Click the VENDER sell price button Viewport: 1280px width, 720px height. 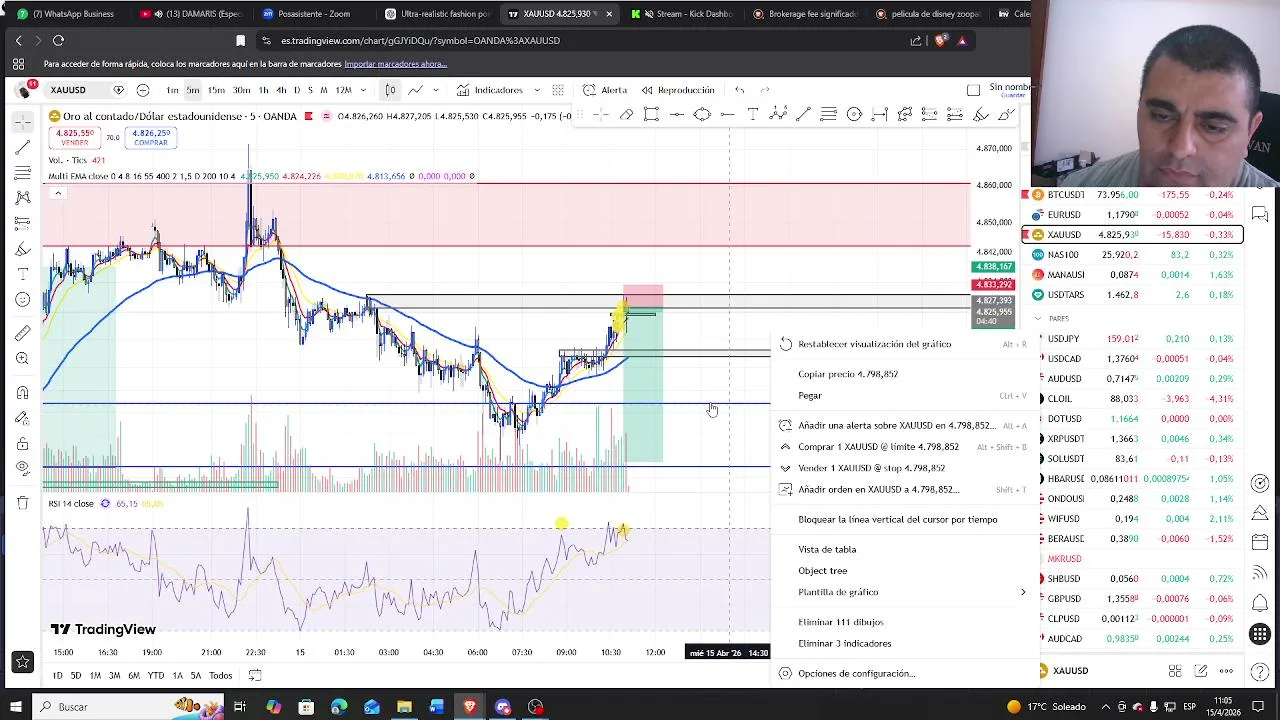coord(75,137)
